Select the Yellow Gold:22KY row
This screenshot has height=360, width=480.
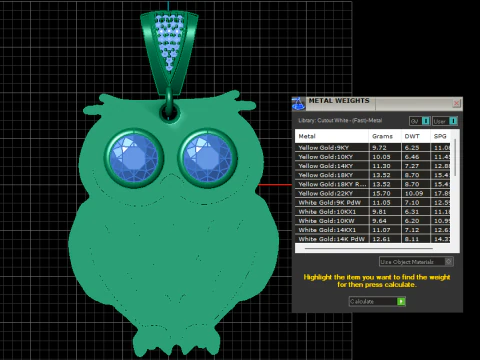coord(372,193)
